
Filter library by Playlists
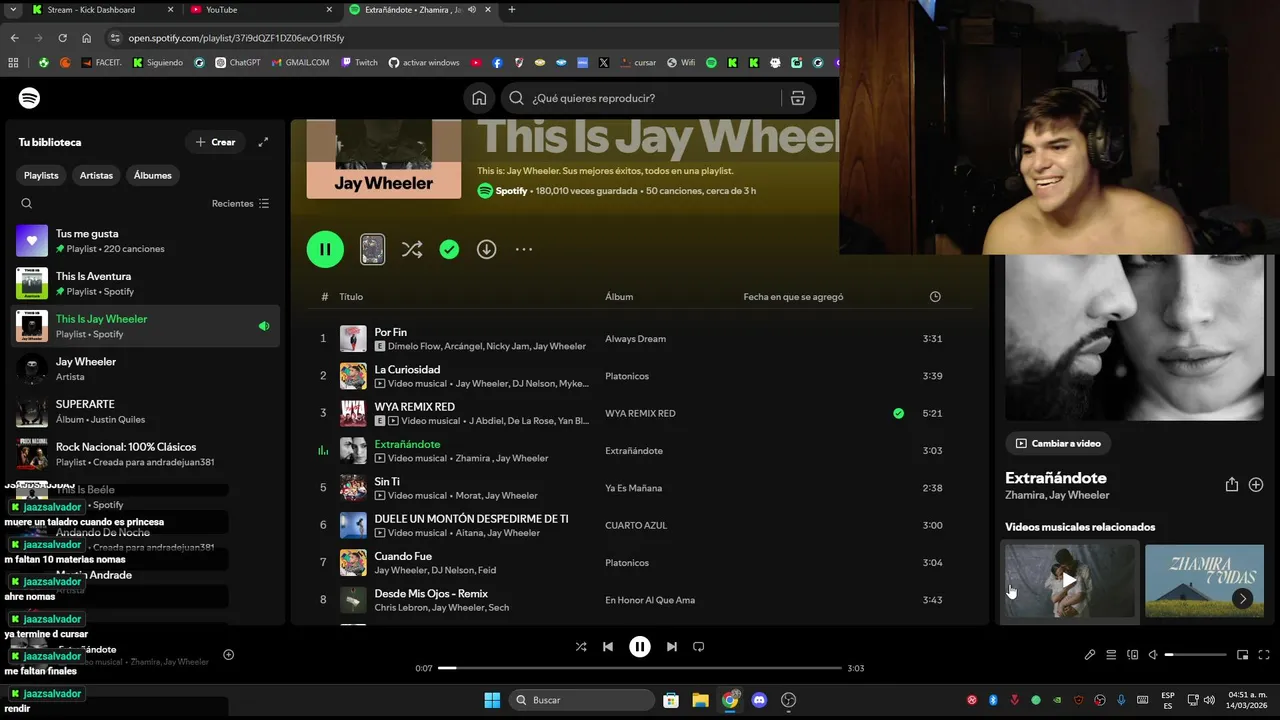click(41, 175)
